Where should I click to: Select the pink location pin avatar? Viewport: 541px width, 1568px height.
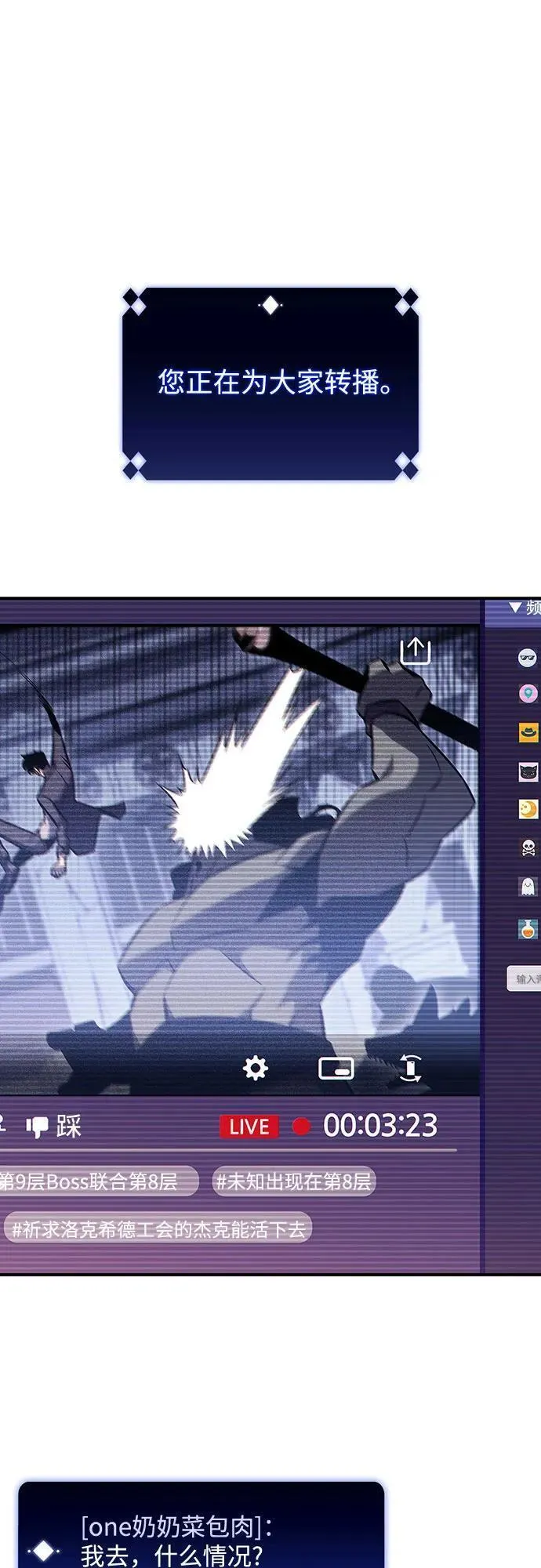[528, 694]
